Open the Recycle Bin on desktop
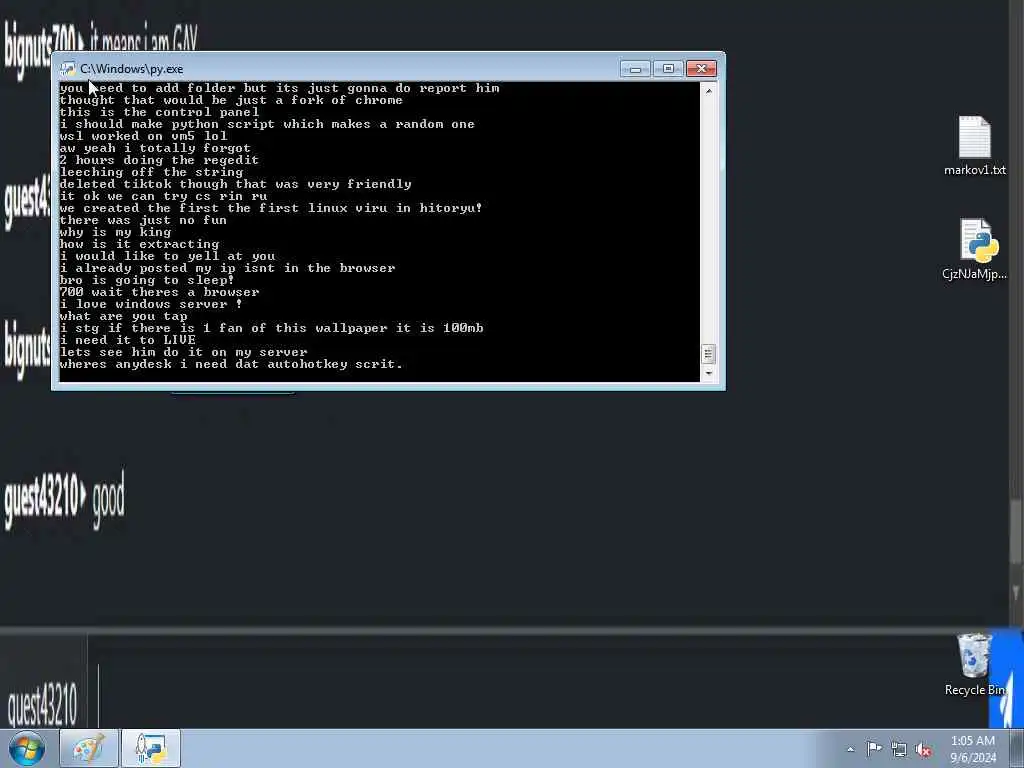Image resolution: width=1024 pixels, height=768 pixels. pos(974,664)
